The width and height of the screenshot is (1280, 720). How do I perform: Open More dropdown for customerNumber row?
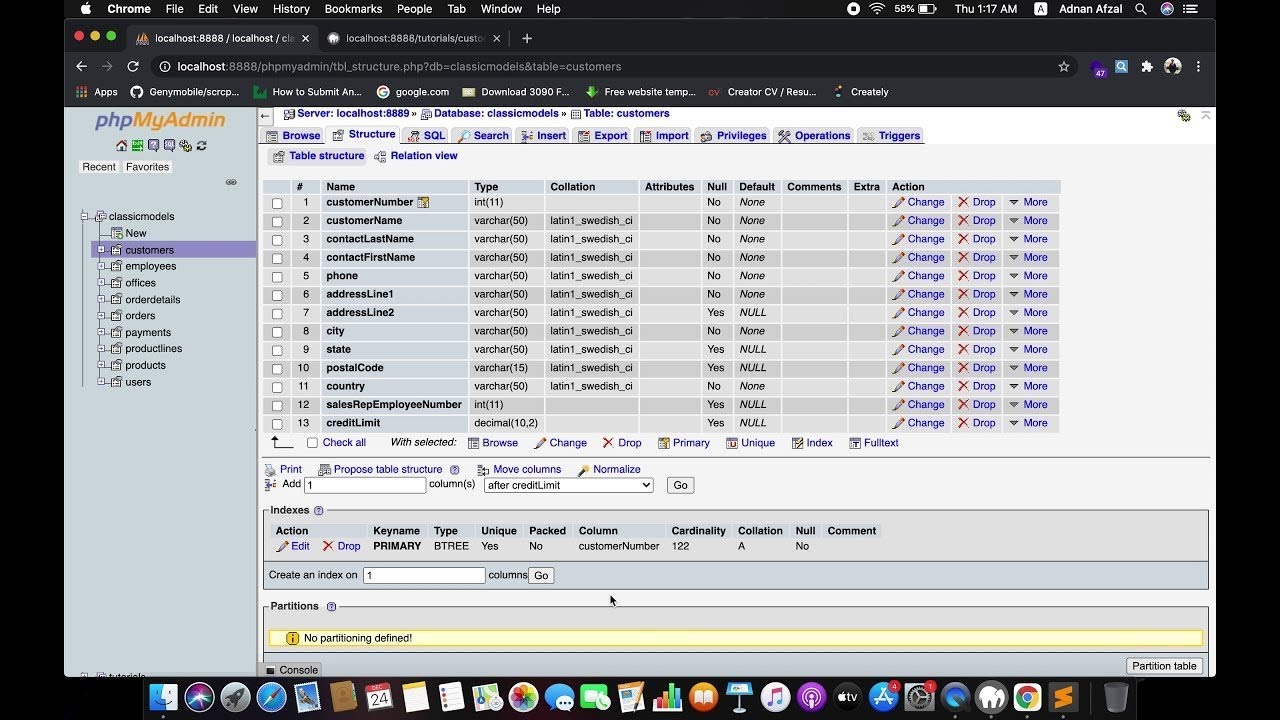click(x=1028, y=202)
